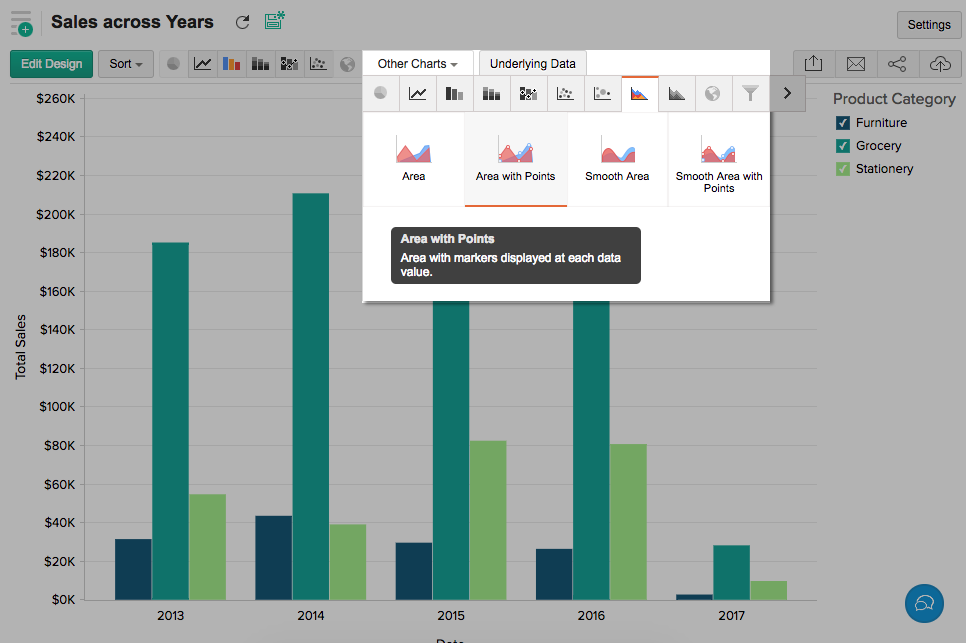The image size is (966, 643).
Task: Choose the Smooth Area chart option
Action: (x=617, y=159)
